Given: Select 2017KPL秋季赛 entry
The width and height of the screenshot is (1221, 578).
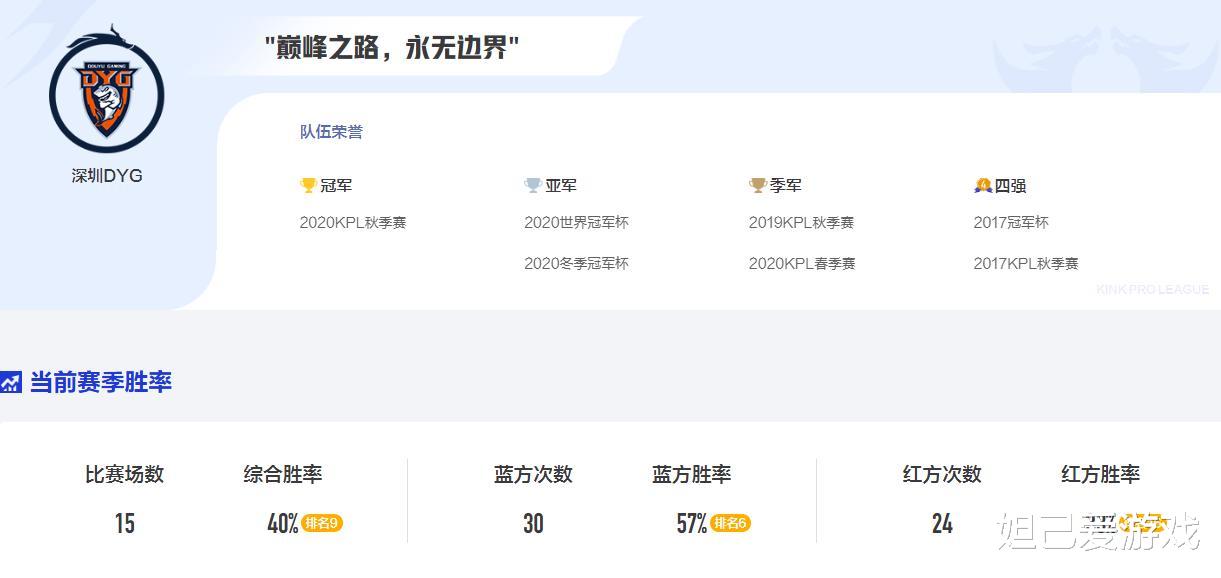Looking at the screenshot, I should tap(1026, 264).
